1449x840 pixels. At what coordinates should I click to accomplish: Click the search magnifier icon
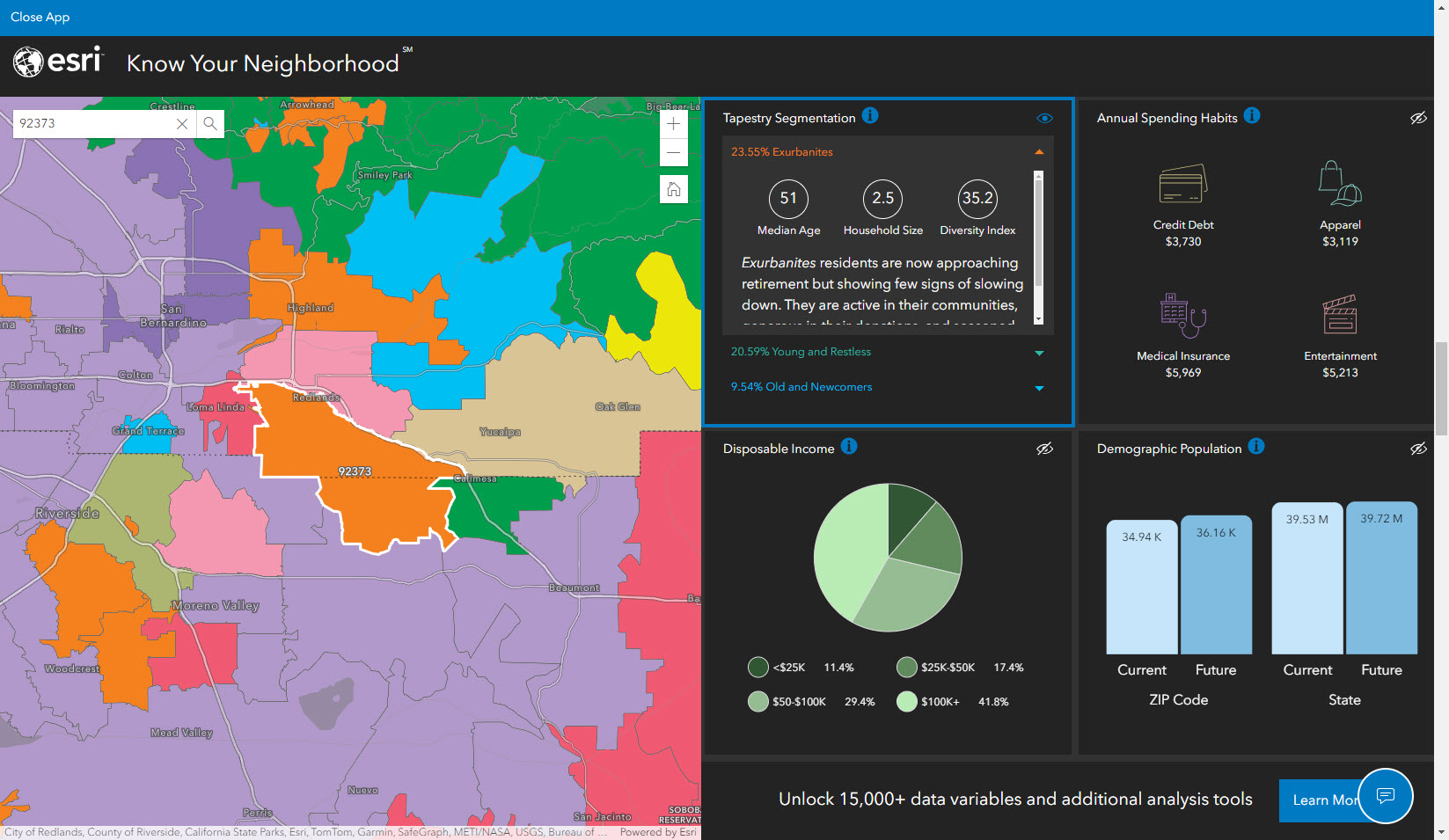[210, 123]
